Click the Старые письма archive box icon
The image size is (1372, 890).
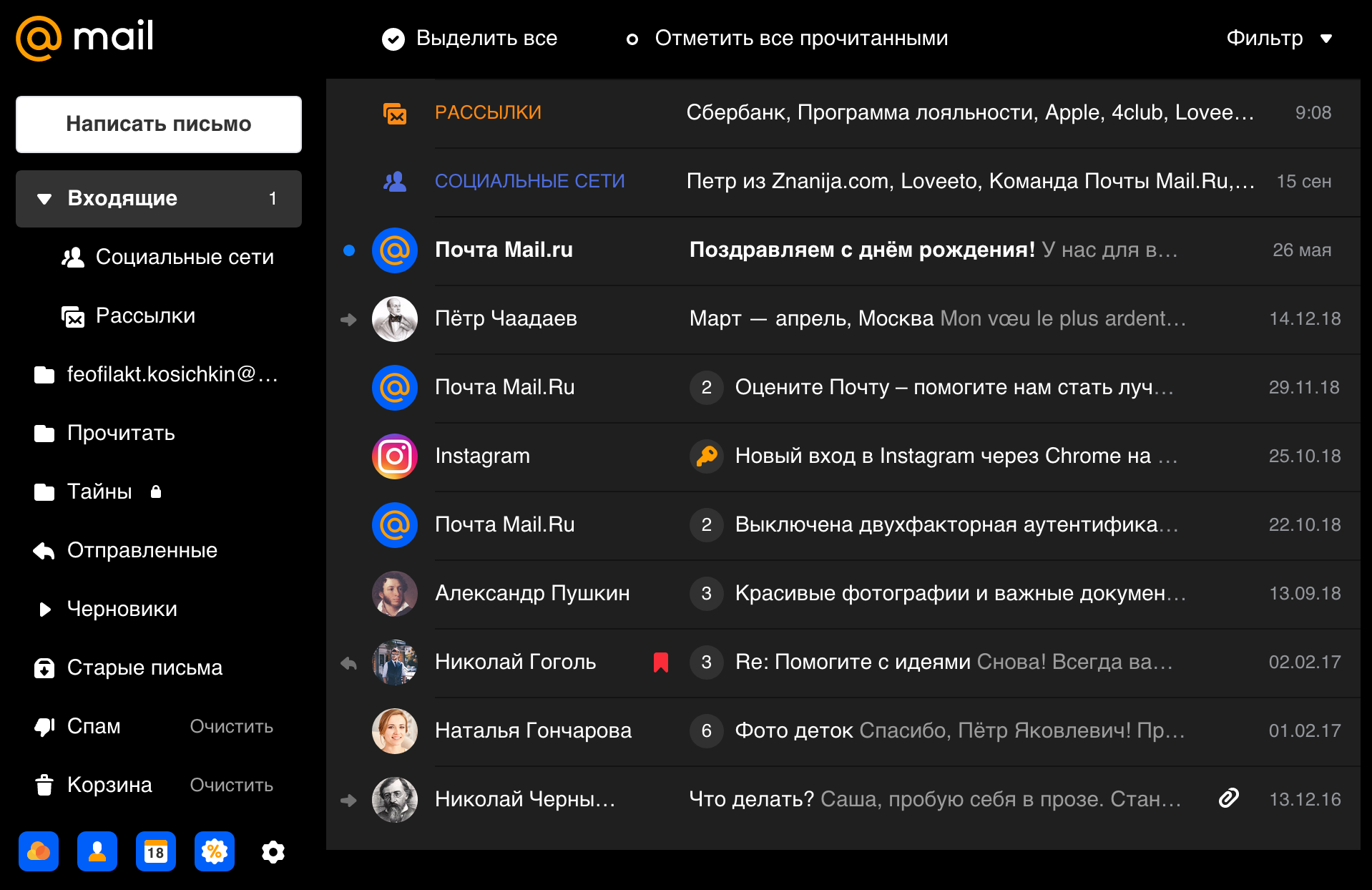click(x=44, y=668)
